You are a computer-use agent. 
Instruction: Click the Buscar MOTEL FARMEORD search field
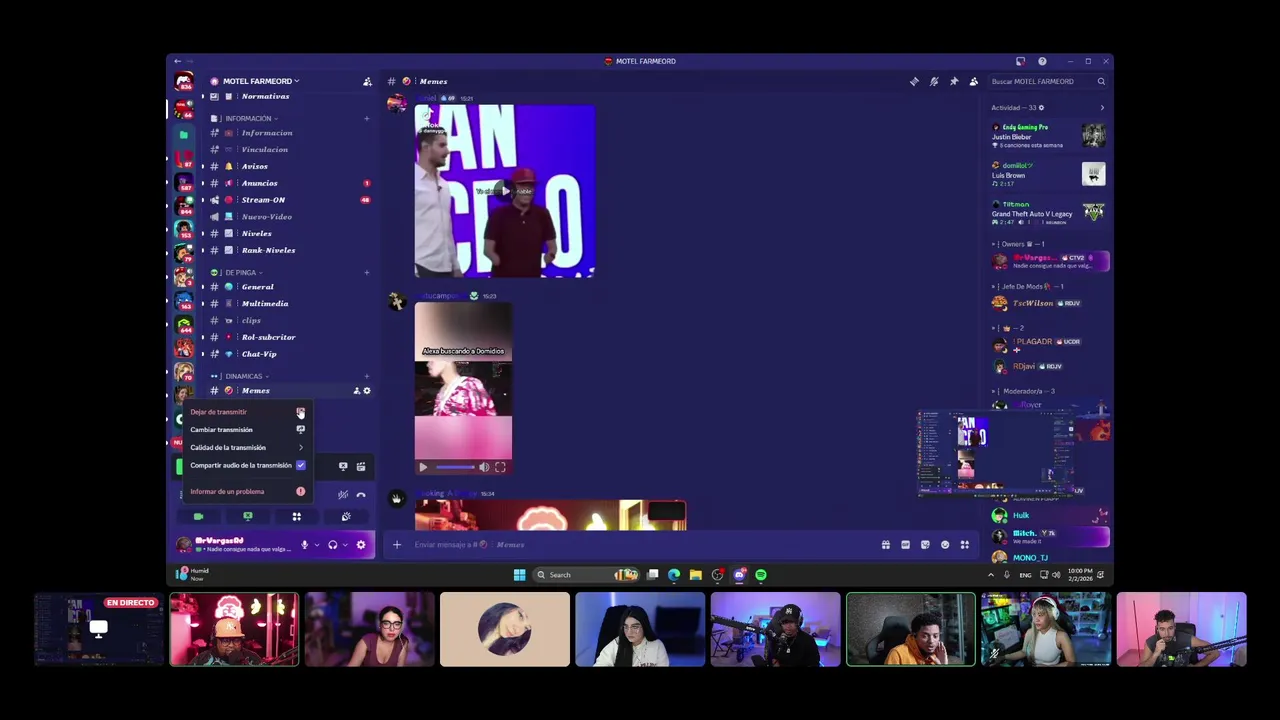click(1047, 81)
